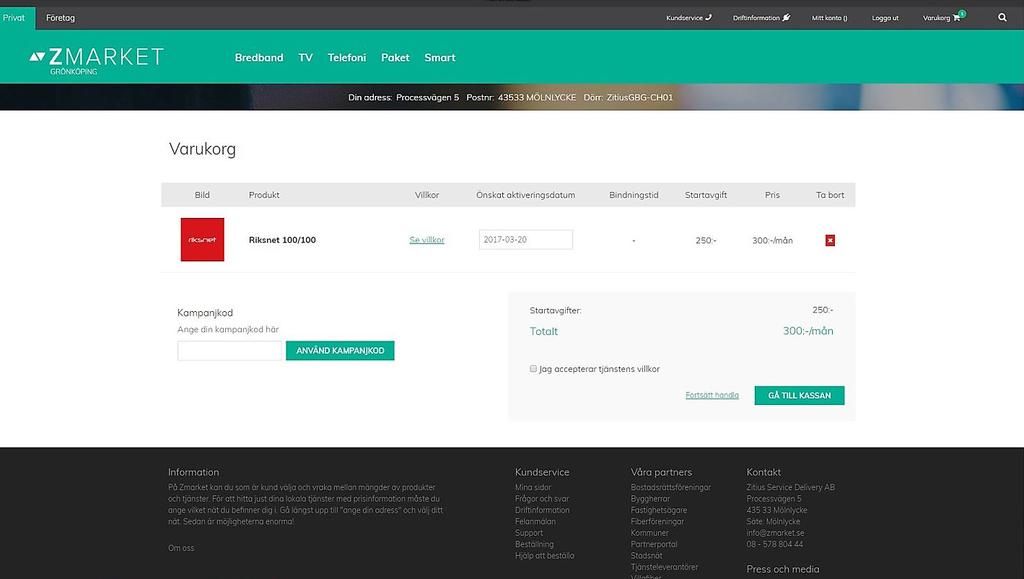The image size is (1024, 579).
Task: Click the info@zmarket.se email address
Action: click(x=775, y=533)
